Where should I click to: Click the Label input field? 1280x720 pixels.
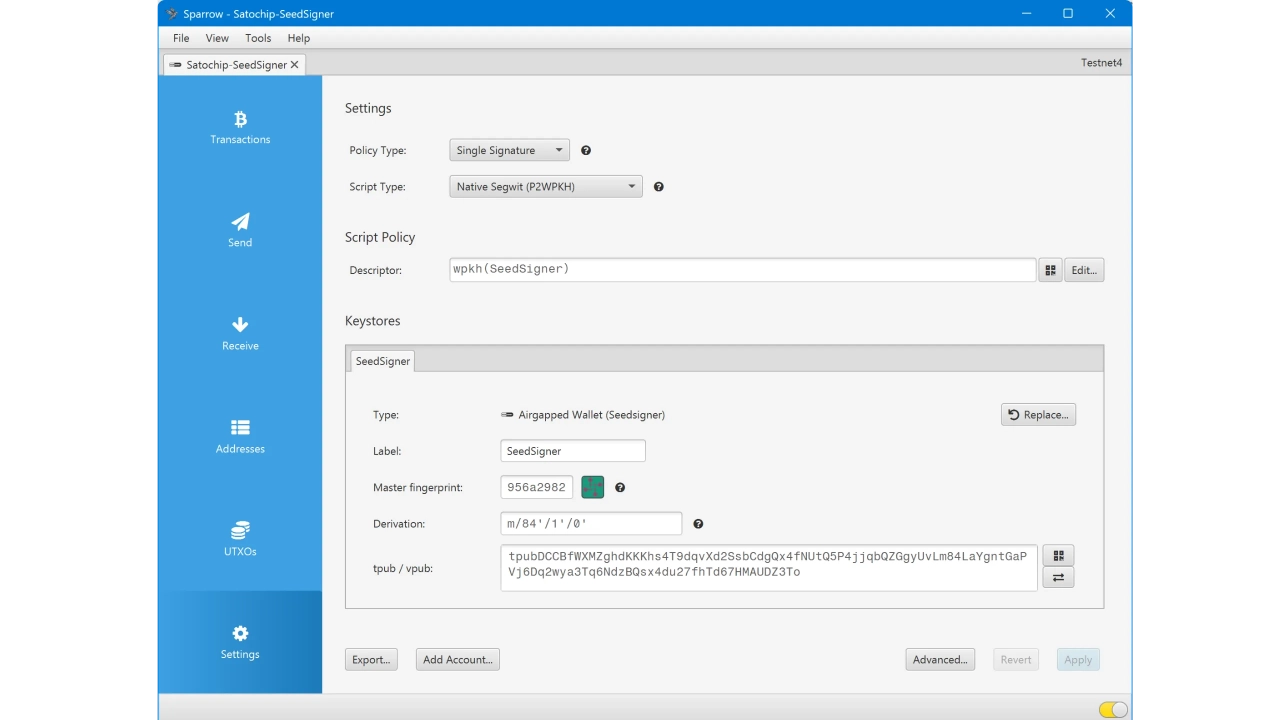point(573,451)
